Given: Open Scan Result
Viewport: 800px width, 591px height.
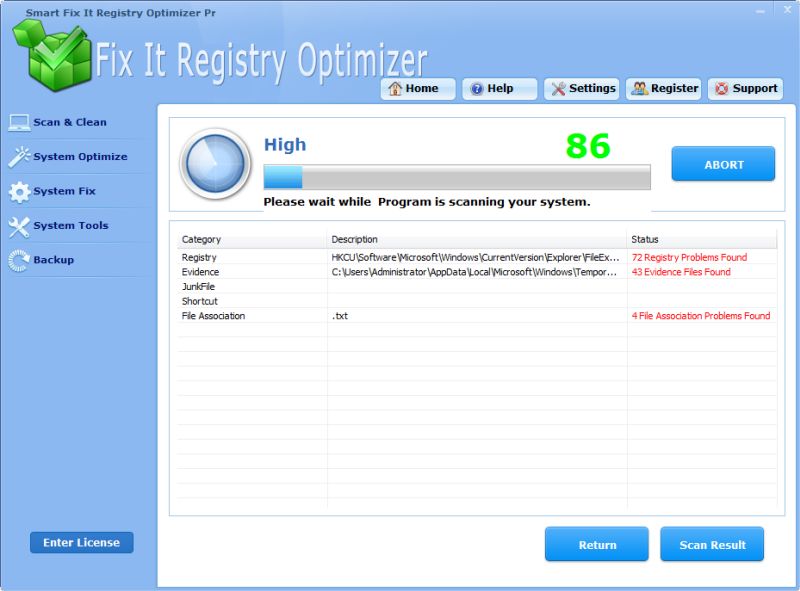Looking at the screenshot, I should tap(712, 545).
